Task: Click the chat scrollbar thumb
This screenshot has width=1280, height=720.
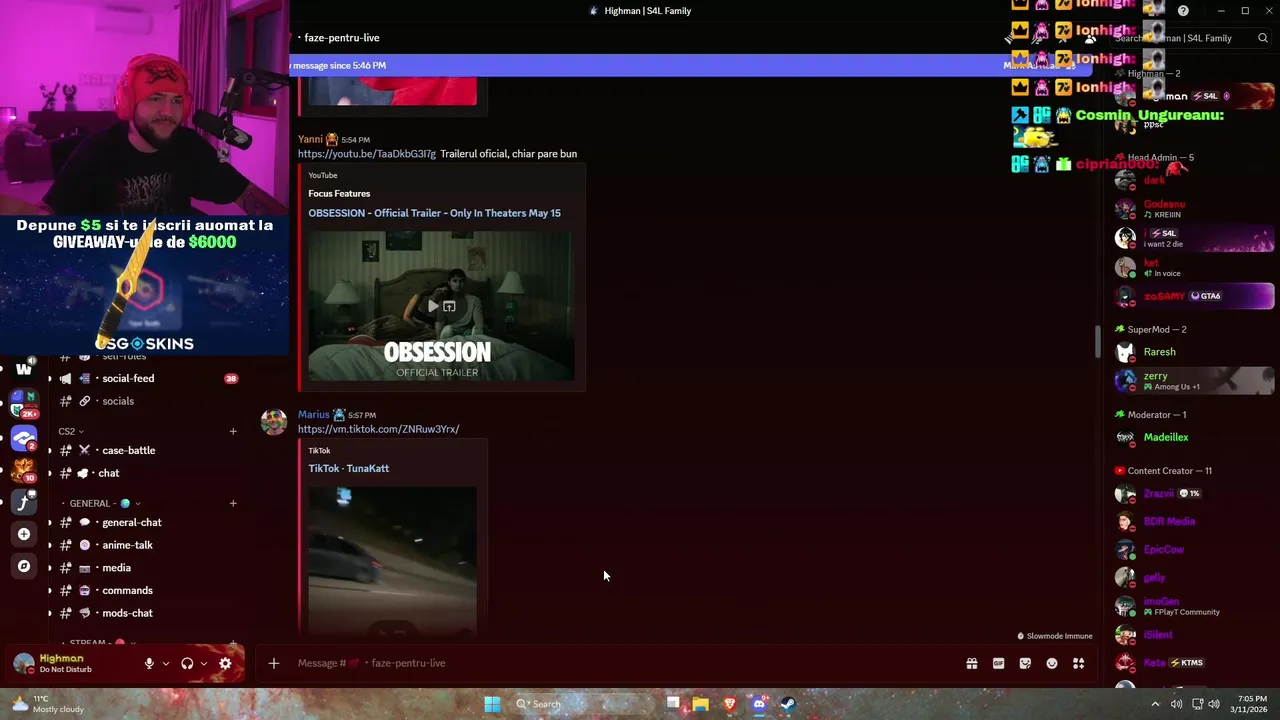Action: [x=1097, y=341]
